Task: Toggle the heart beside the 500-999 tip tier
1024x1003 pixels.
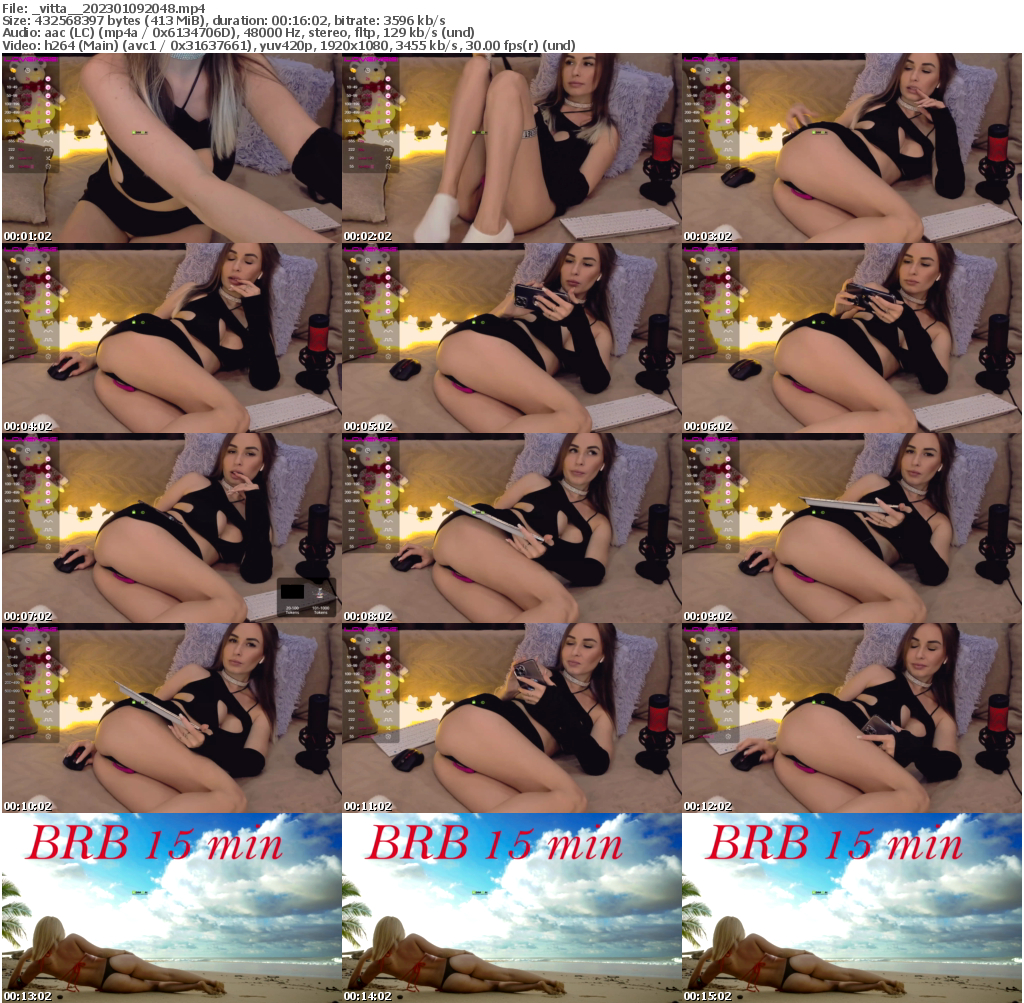Action: pos(48,121)
